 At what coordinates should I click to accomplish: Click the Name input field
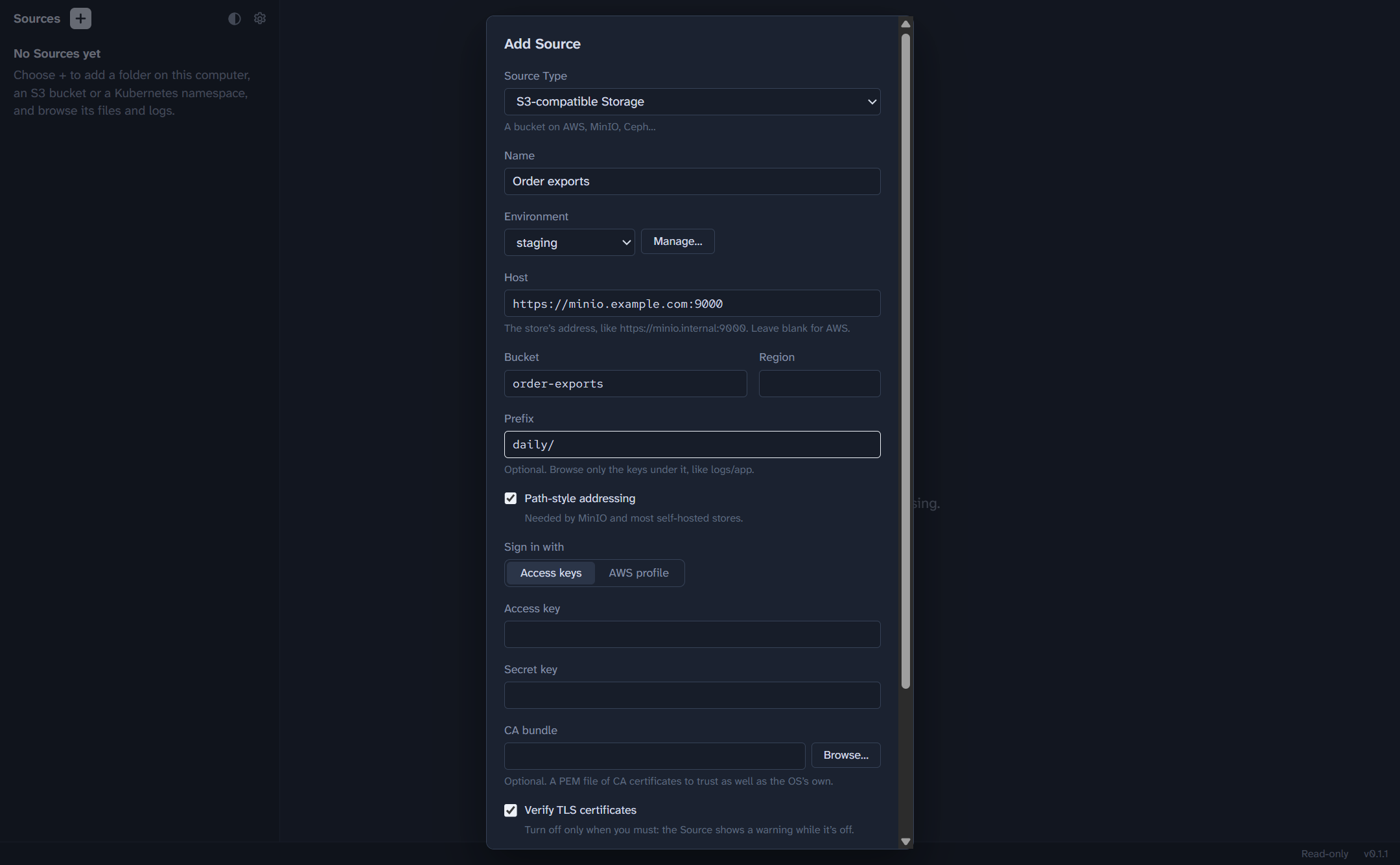click(692, 181)
